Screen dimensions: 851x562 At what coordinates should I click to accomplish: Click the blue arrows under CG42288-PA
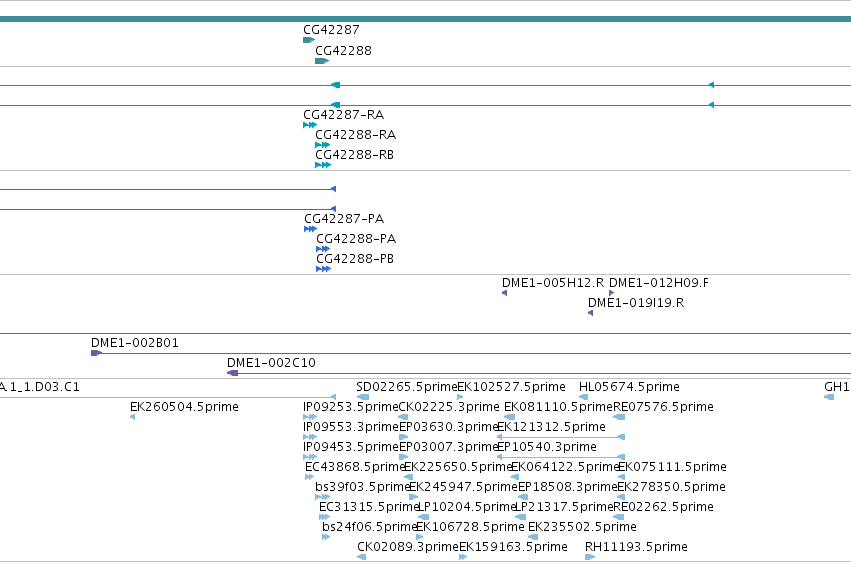323,249
